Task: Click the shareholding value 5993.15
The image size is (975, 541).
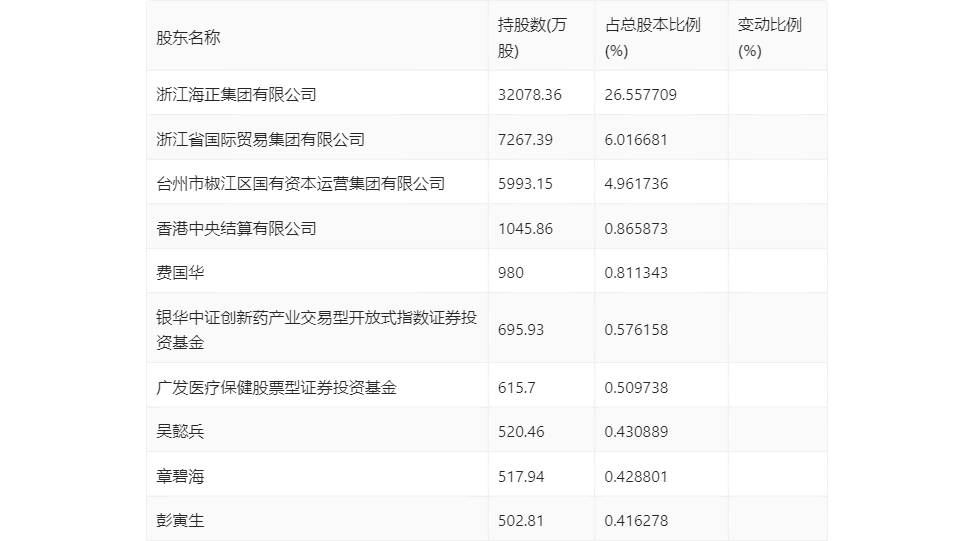Action: tap(525, 183)
